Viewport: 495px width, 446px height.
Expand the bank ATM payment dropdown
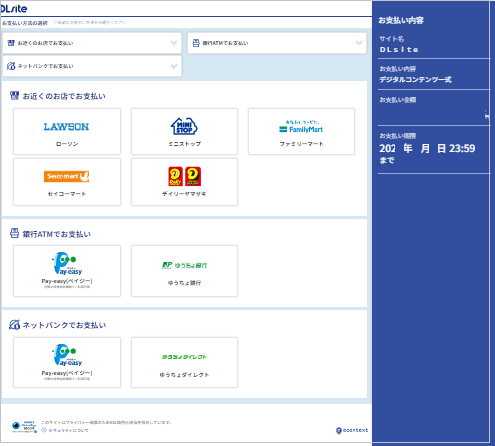pyautogui.click(x=277, y=43)
